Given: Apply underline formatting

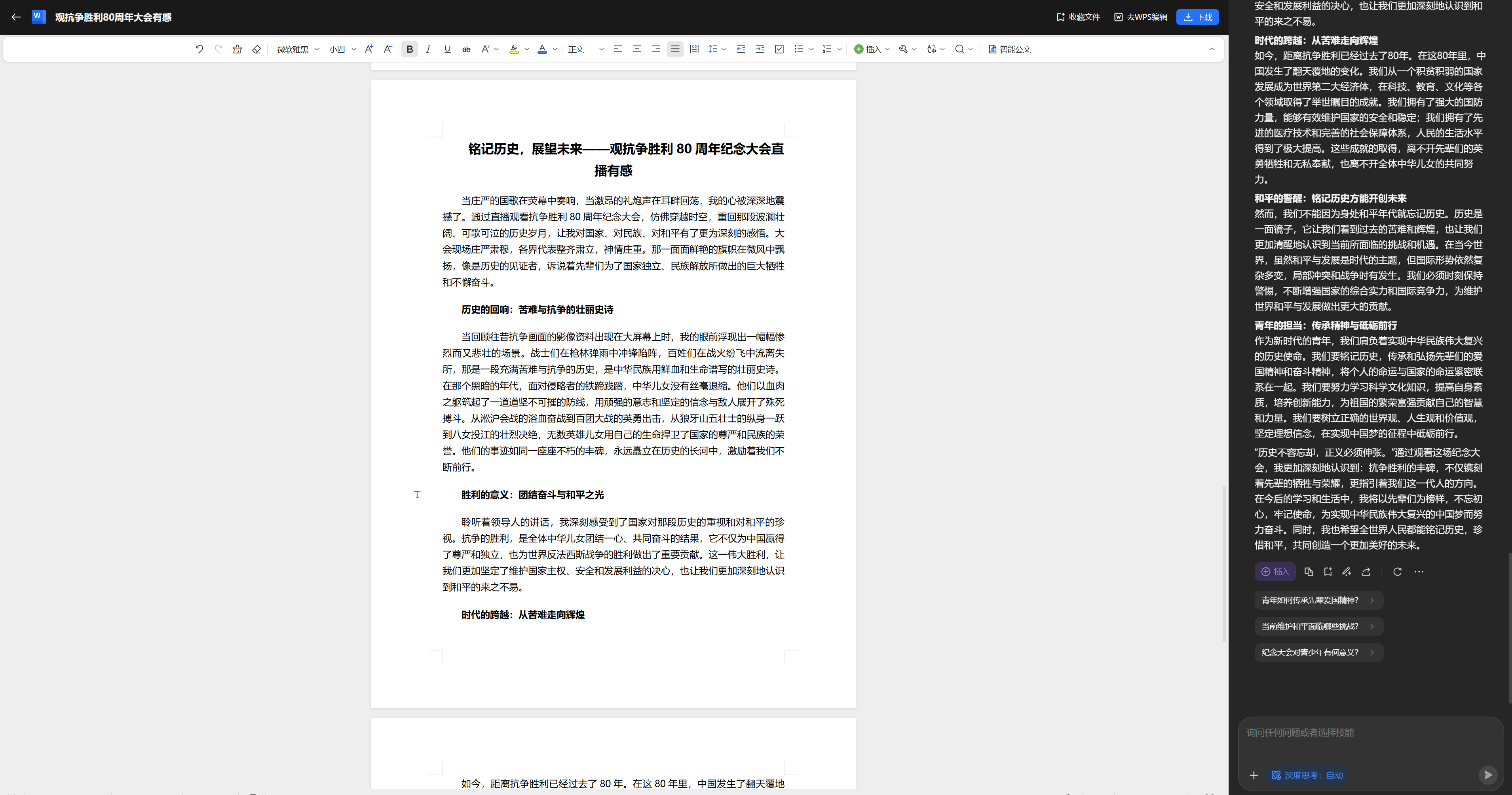Looking at the screenshot, I should click(x=447, y=49).
